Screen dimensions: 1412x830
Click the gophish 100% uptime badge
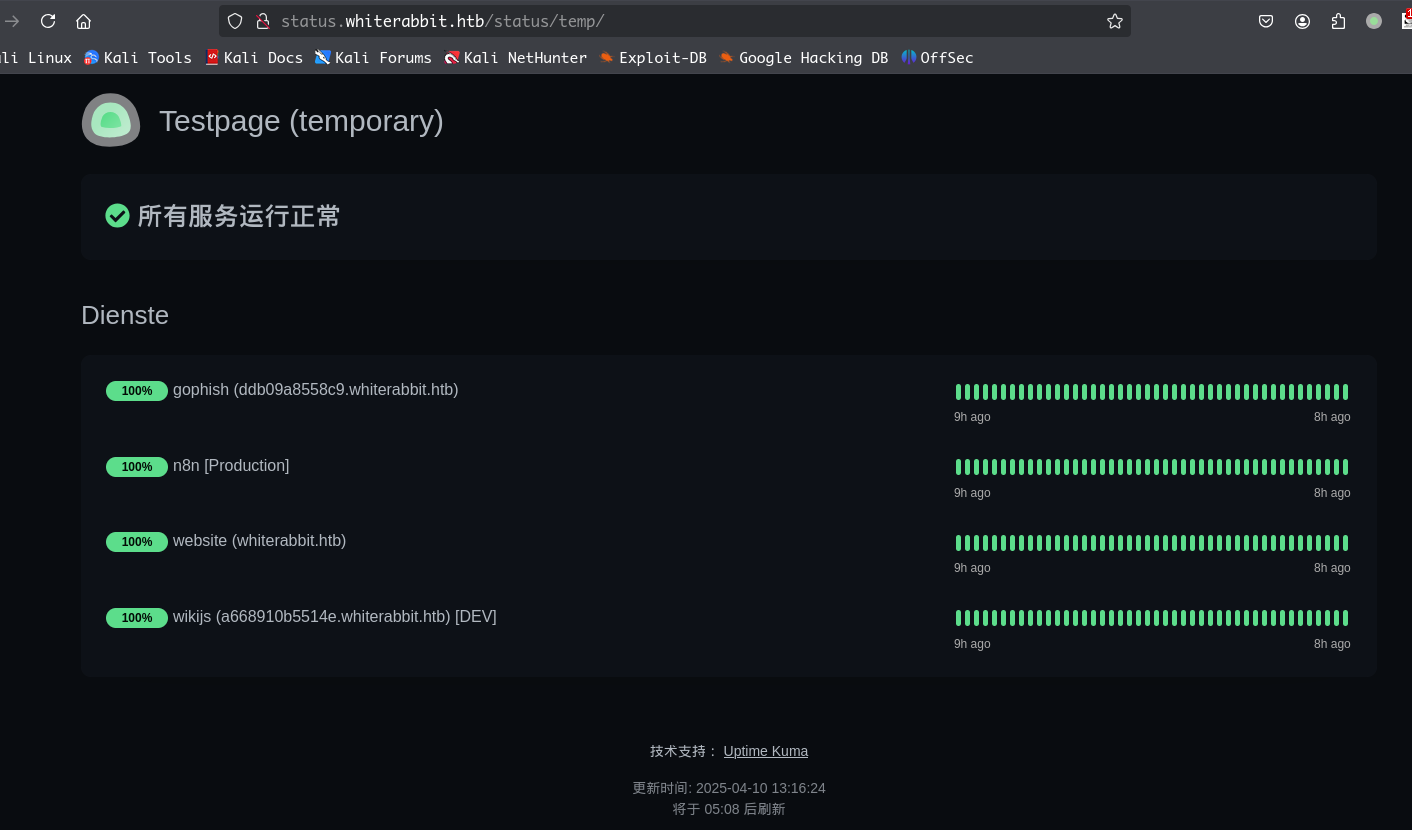click(x=137, y=391)
